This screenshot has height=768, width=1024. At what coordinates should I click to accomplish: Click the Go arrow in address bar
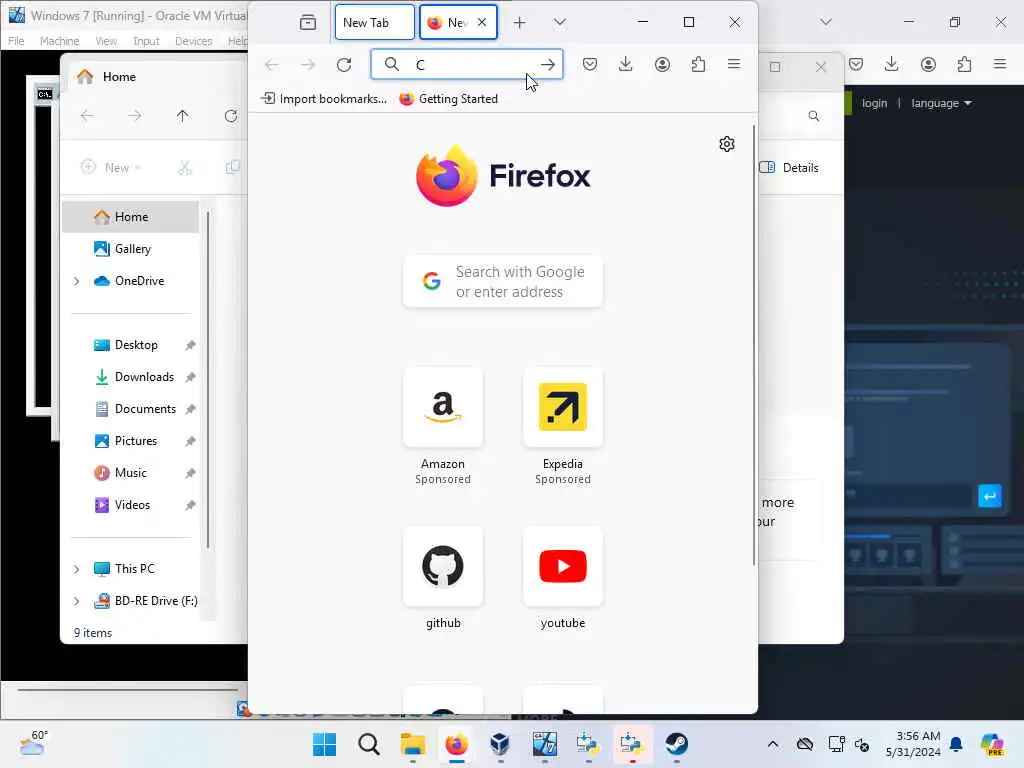pyautogui.click(x=548, y=65)
